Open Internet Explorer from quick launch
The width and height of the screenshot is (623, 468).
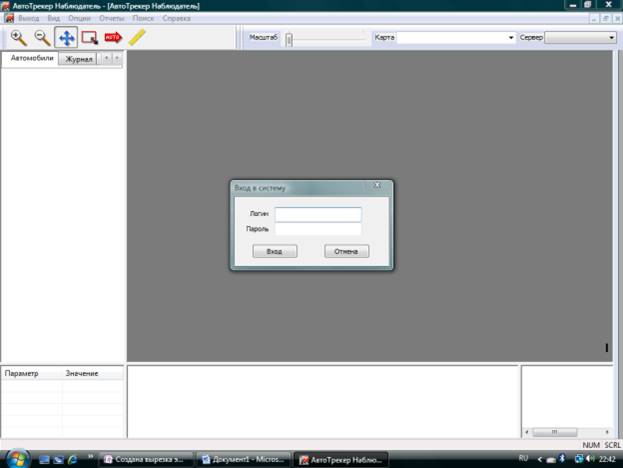coord(72,460)
